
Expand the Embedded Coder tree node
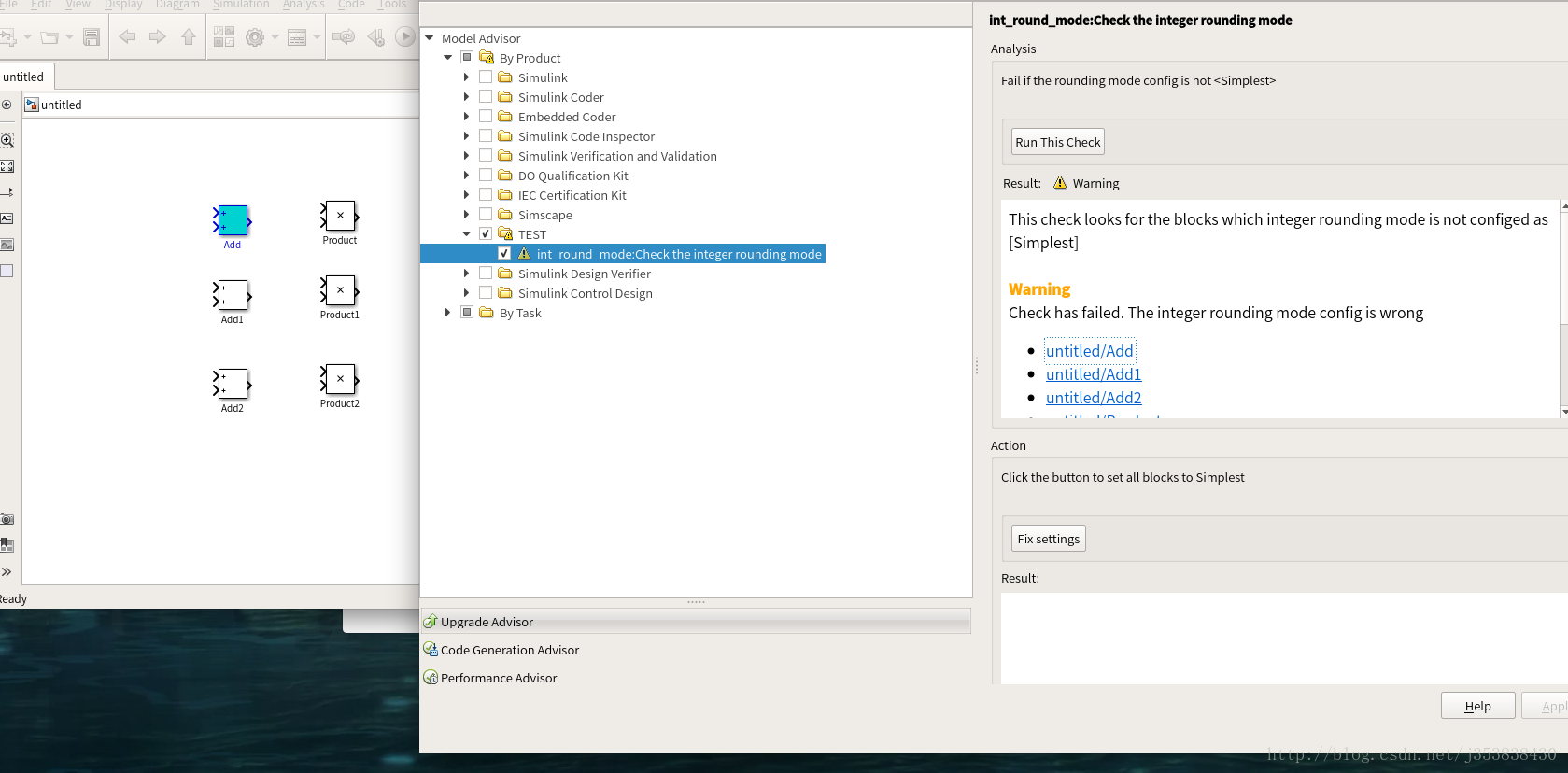[x=467, y=117]
